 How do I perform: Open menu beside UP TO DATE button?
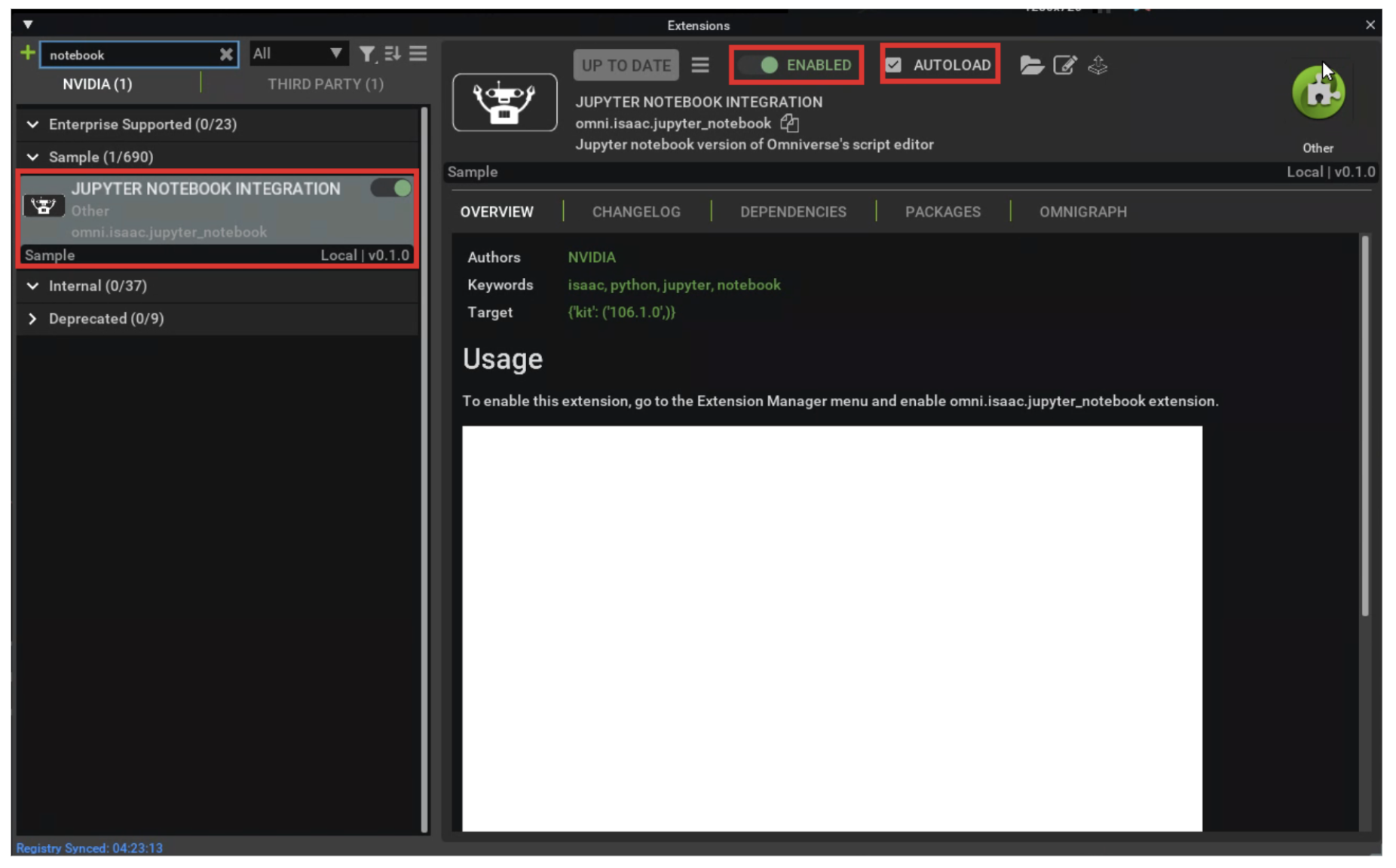700,65
